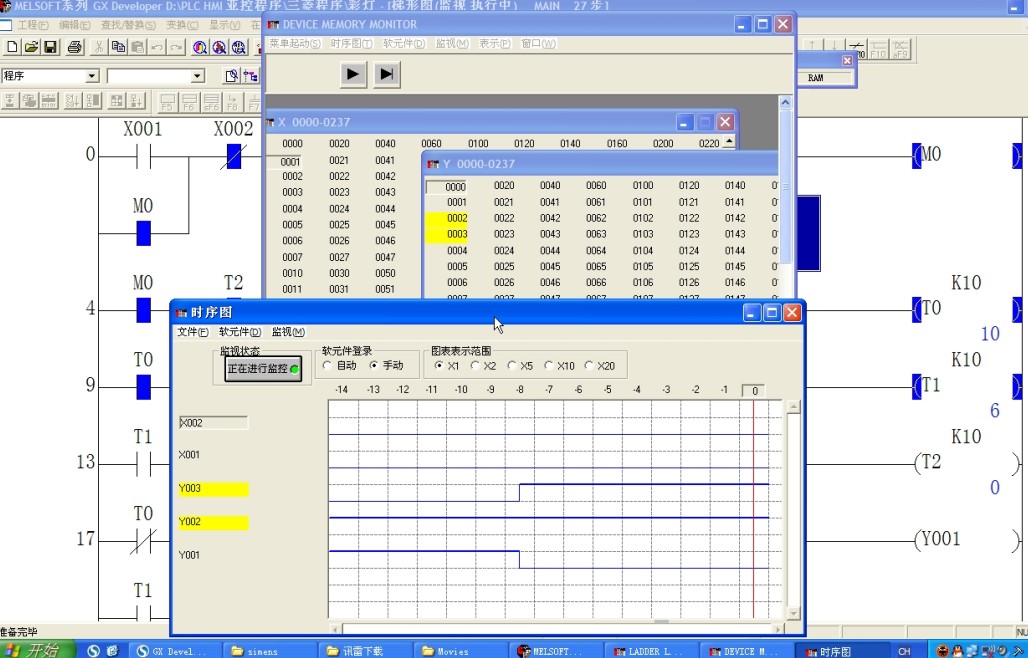
Task: Open the 软元件 menu in 时序图 window
Action: click(x=240, y=332)
